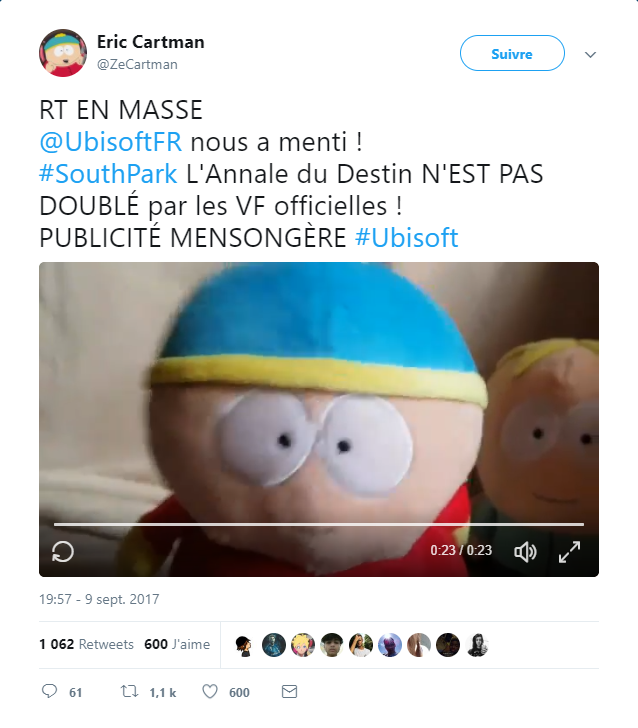Click the reply speech bubble icon
This screenshot has height=728, width=638.
[x=49, y=691]
